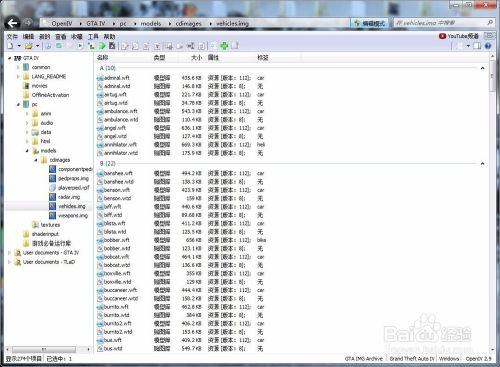Expand the audio folder node
Image resolution: width=500 pixels, height=367 pixels.
(x=27, y=123)
